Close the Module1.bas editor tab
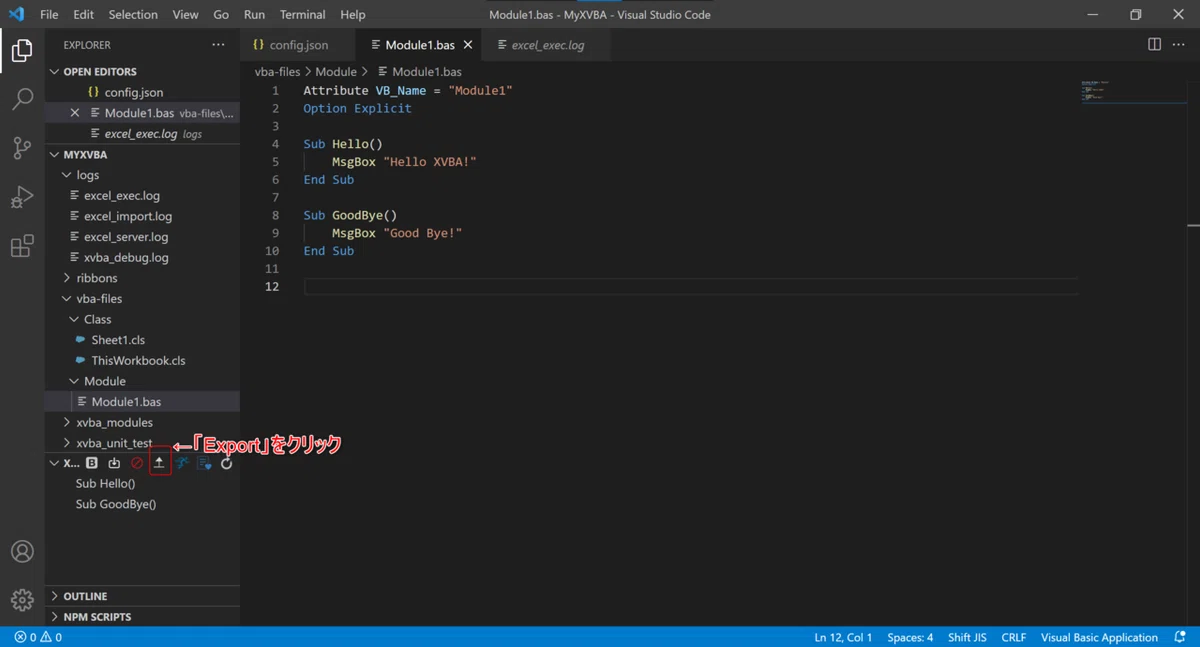This screenshot has height=647, width=1200. pyautogui.click(x=468, y=45)
